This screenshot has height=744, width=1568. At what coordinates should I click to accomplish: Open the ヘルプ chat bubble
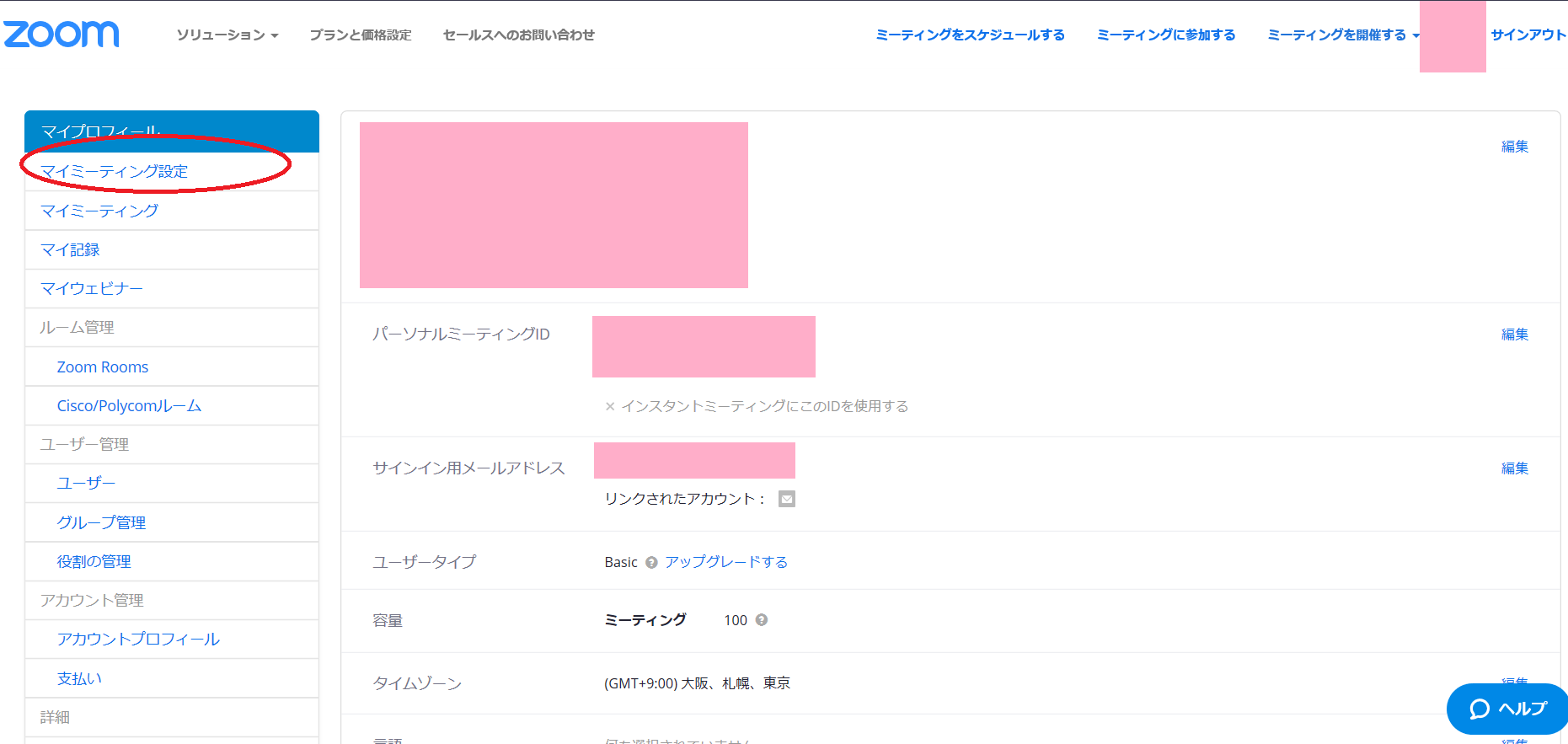pyautogui.click(x=1506, y=709)
